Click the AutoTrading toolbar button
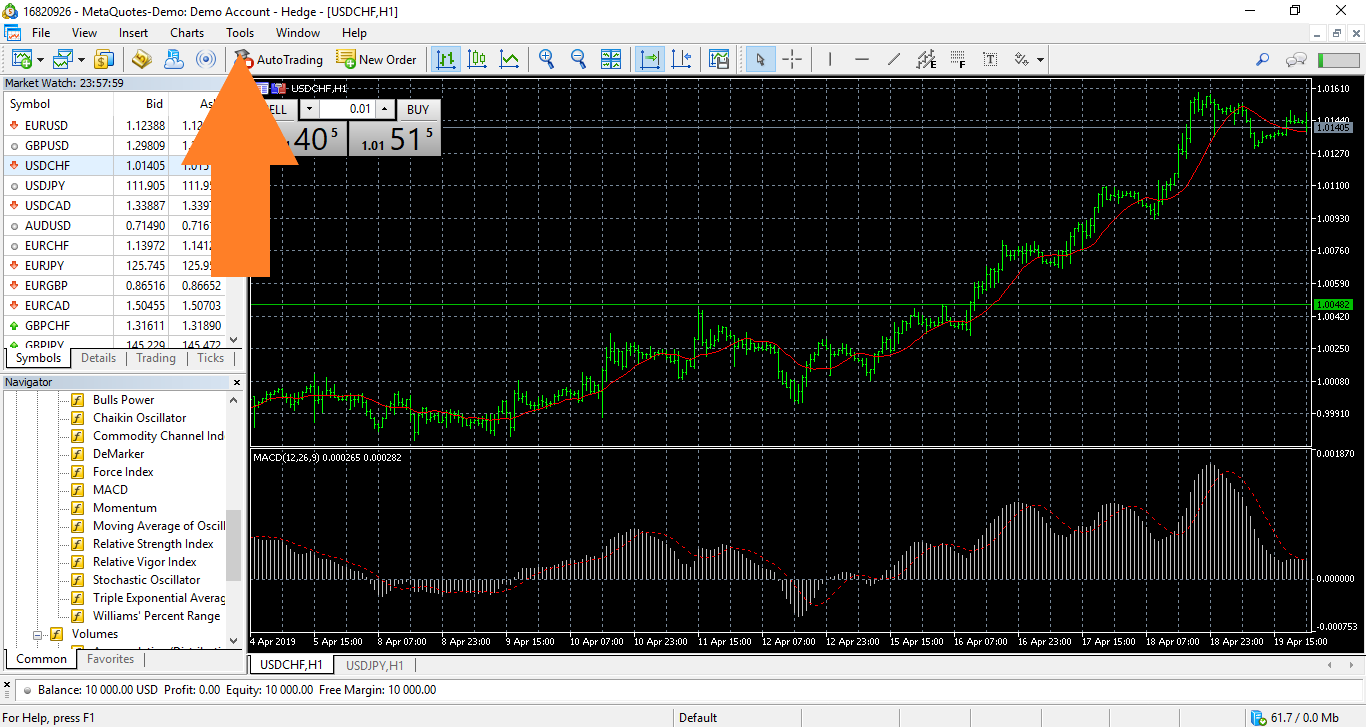 coord(280,59)
